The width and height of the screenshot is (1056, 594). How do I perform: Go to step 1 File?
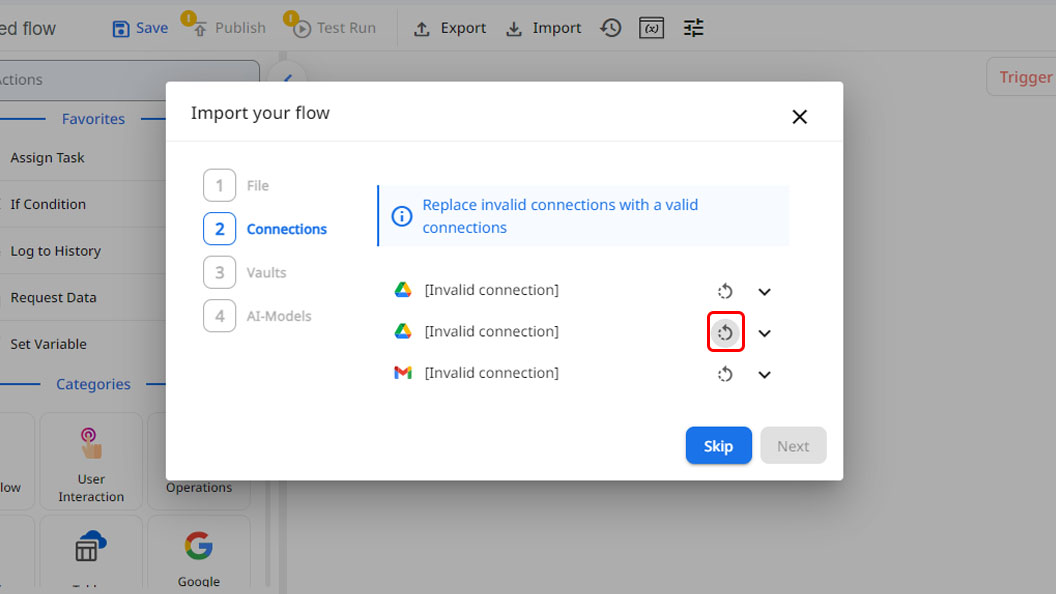[236, 185]
